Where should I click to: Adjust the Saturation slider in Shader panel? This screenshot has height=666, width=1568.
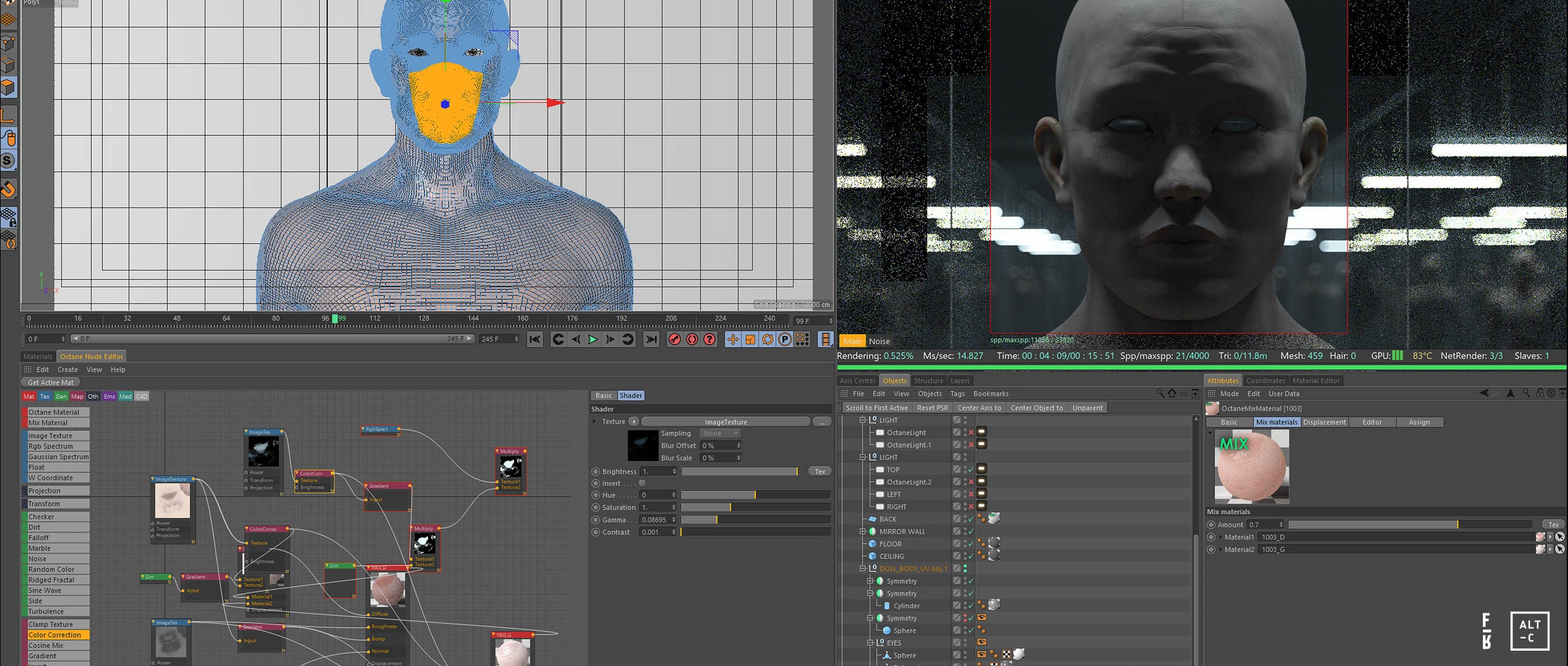[x=756, y=507]
